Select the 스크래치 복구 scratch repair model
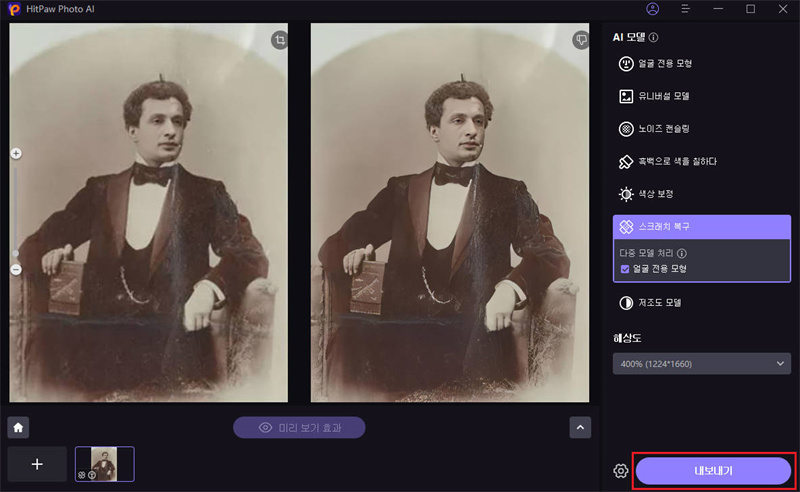The image size is (800, 492). pos(702,227)
